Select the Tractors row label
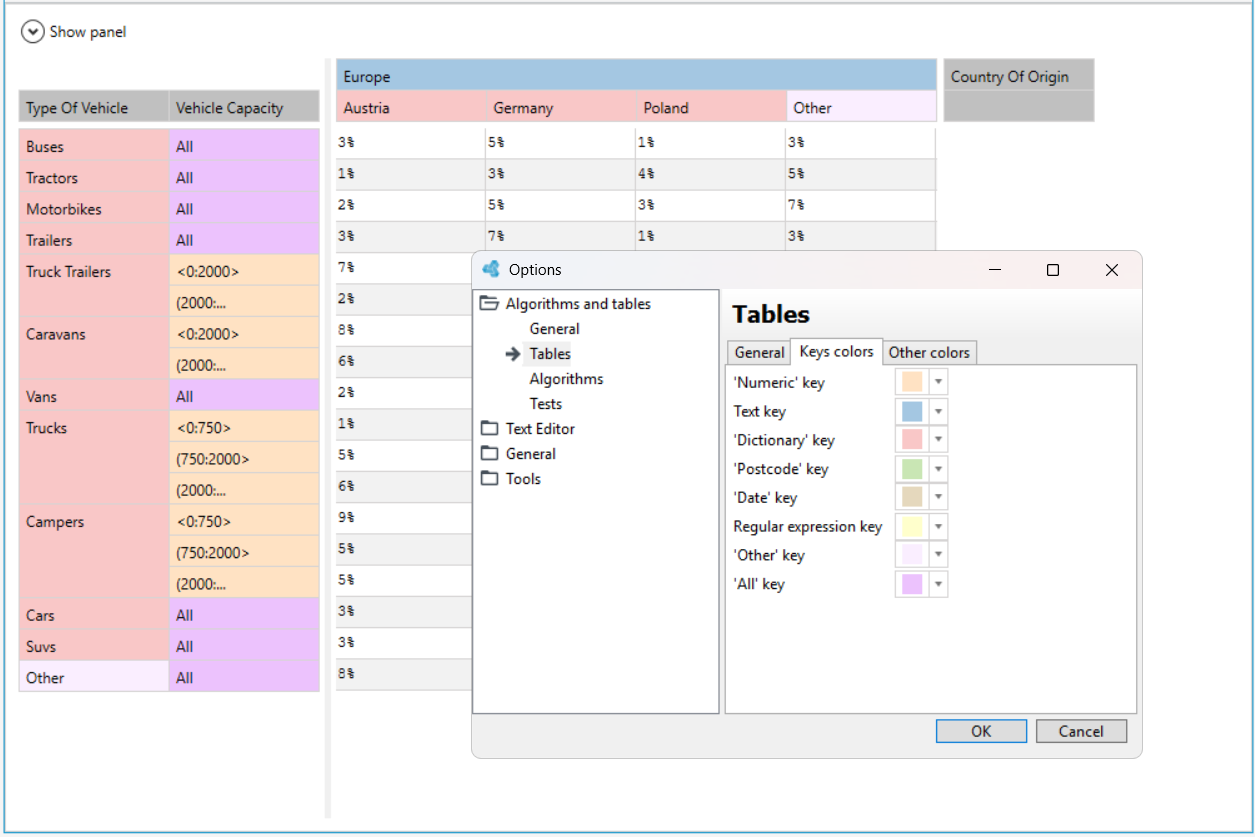The height and width of the screenshot is (837, 1255). tap(94, 177)
